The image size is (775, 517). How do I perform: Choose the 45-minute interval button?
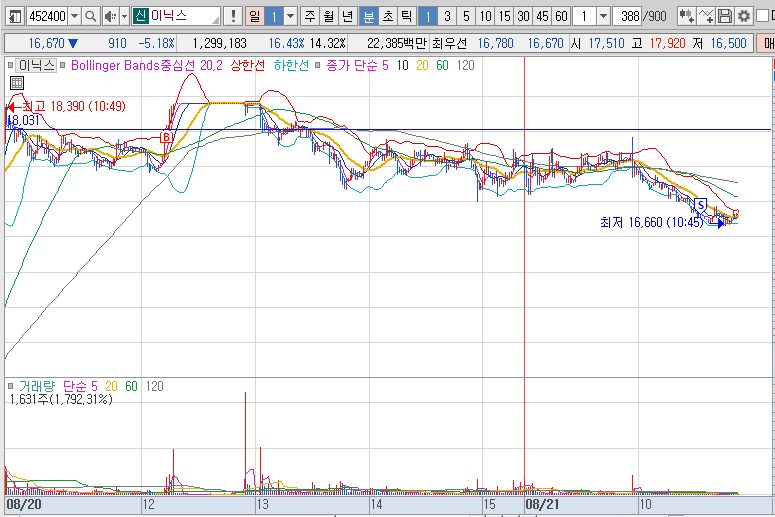pos(542,16)
